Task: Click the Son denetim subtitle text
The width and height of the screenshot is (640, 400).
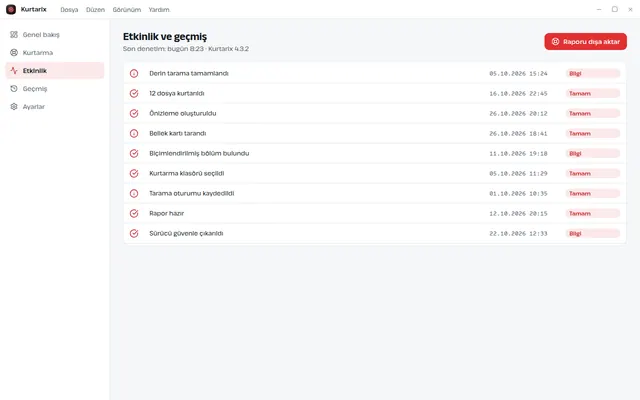Action: [186, 49]
